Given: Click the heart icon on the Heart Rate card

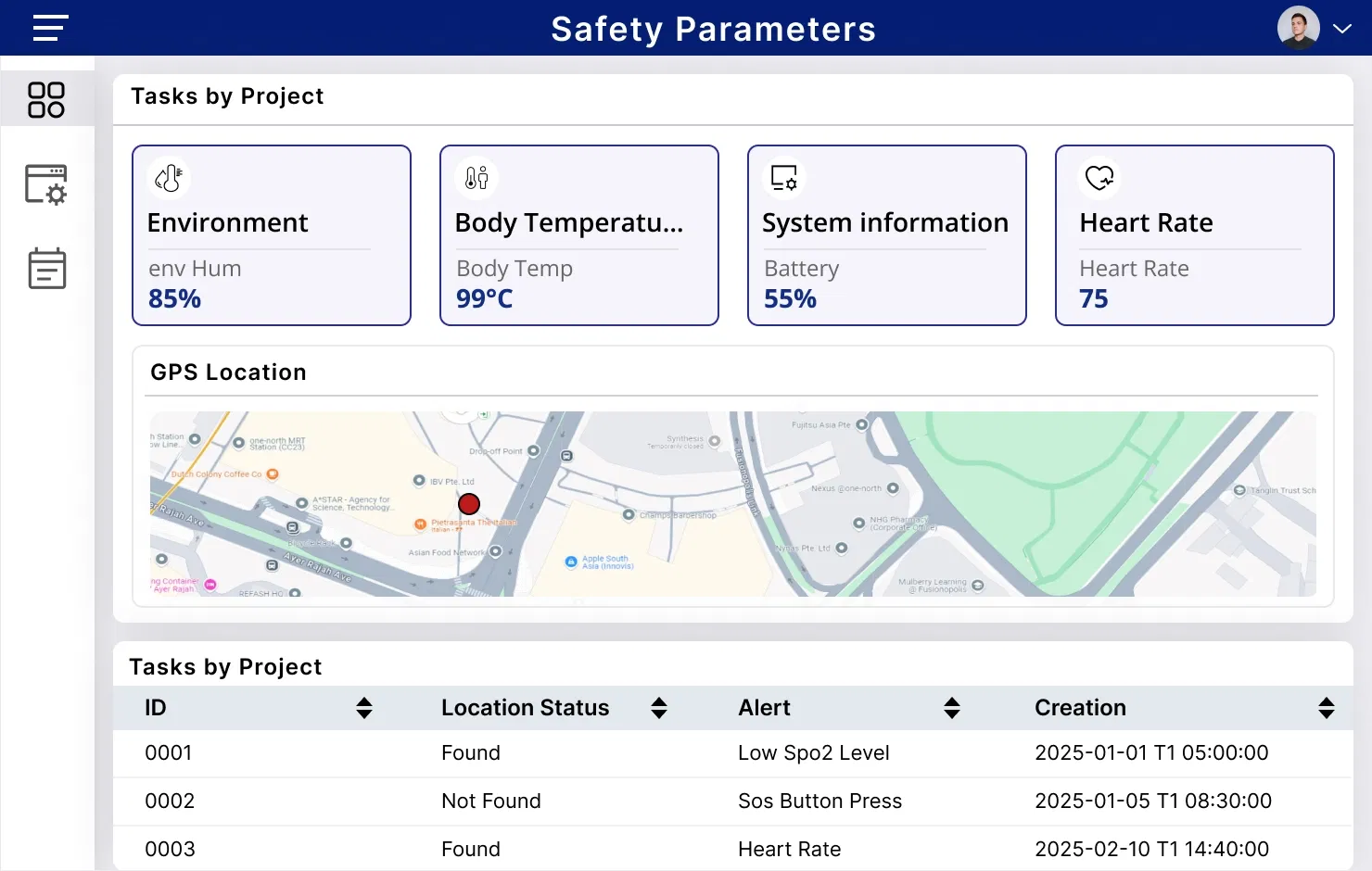Looking at the screenshot, I should point(1099,177).
